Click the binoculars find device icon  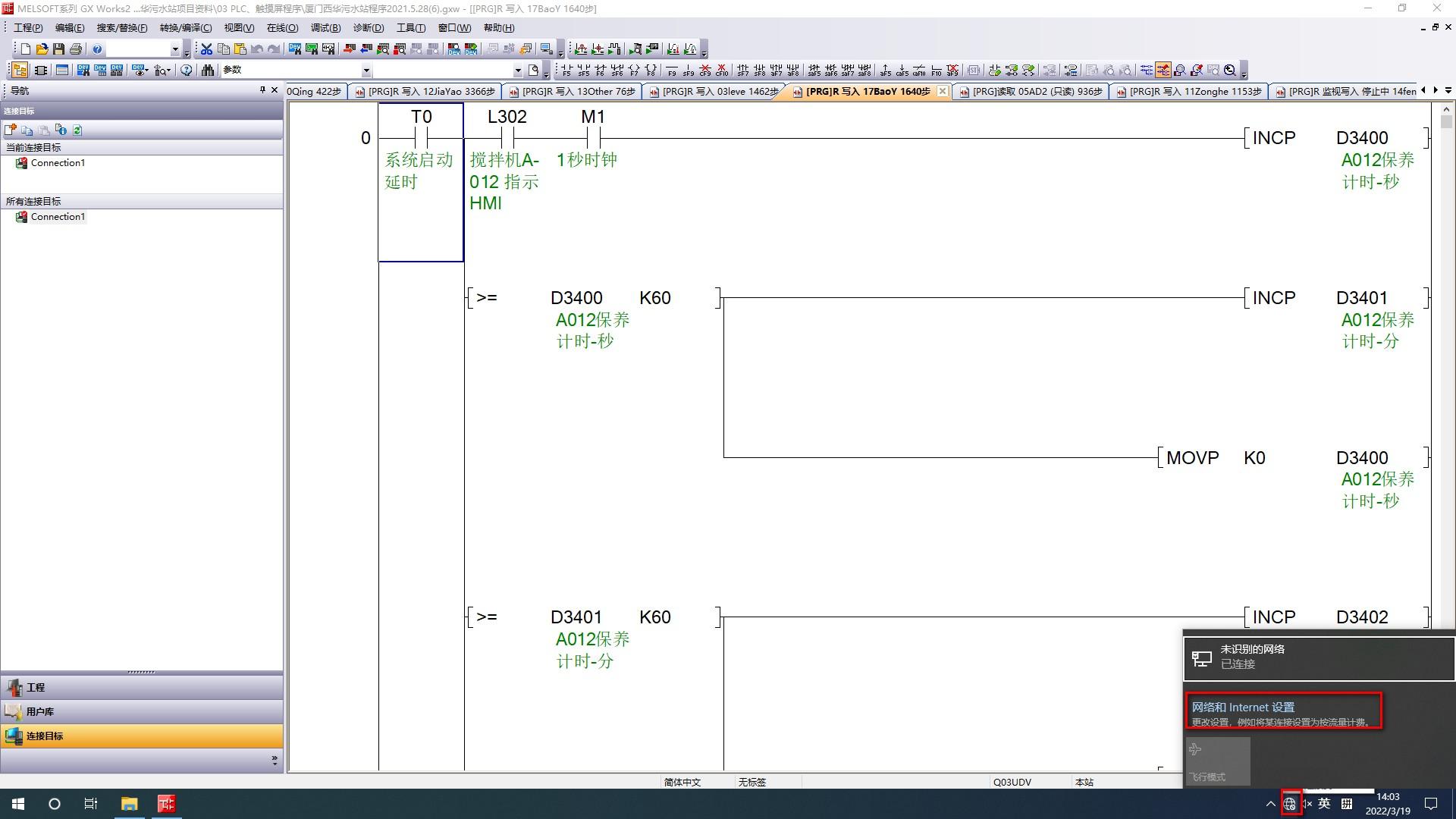(207, 70)
